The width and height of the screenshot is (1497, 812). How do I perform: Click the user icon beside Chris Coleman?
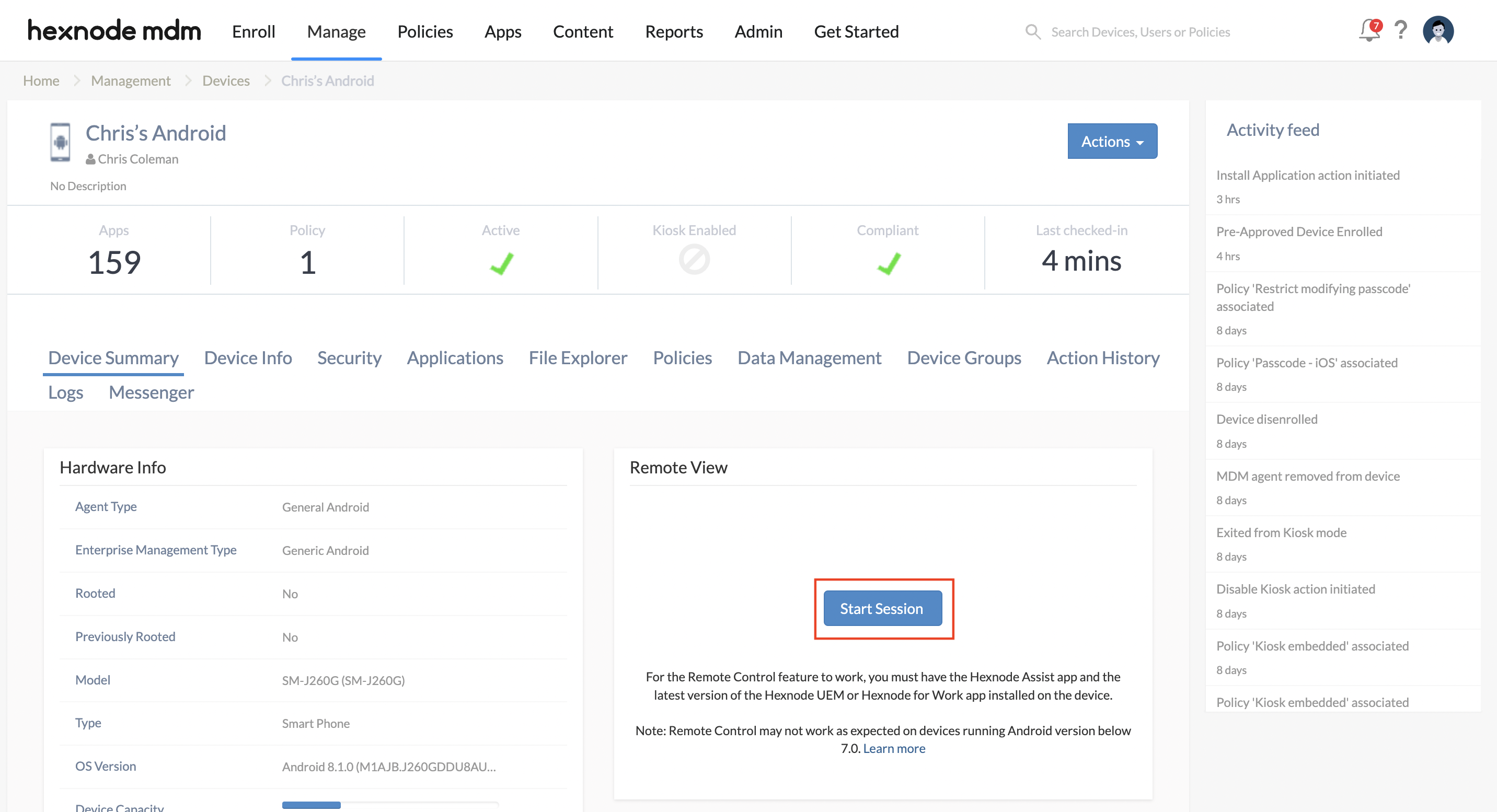coord(90,159)
